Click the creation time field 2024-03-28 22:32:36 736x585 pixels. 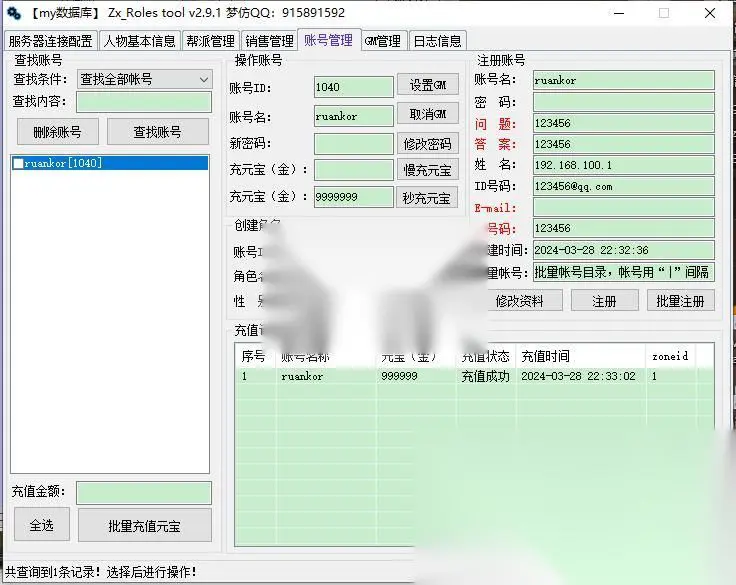[x=624, y=250]
